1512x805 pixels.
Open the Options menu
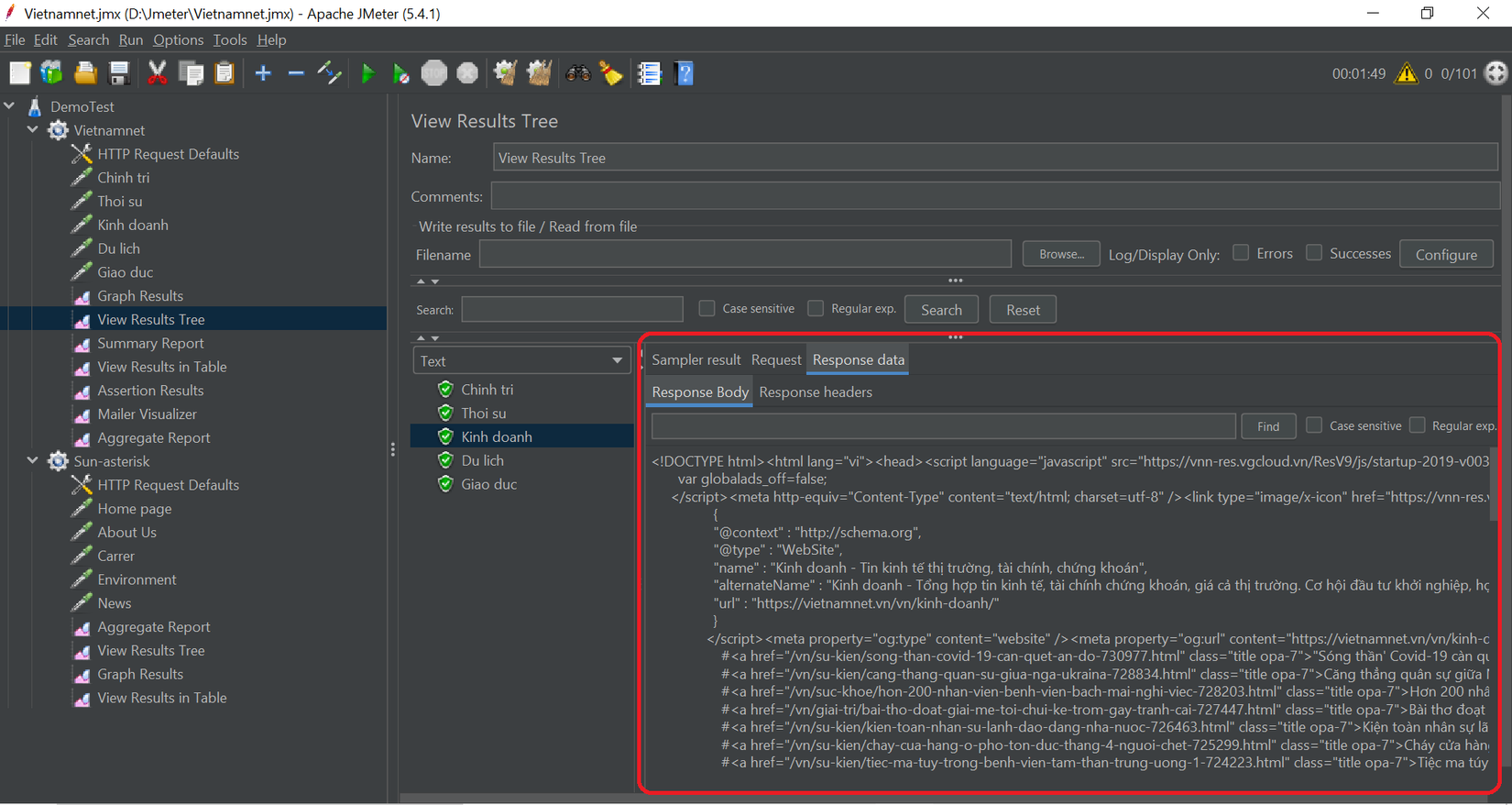pyautogui.click(x=179, y=40)
